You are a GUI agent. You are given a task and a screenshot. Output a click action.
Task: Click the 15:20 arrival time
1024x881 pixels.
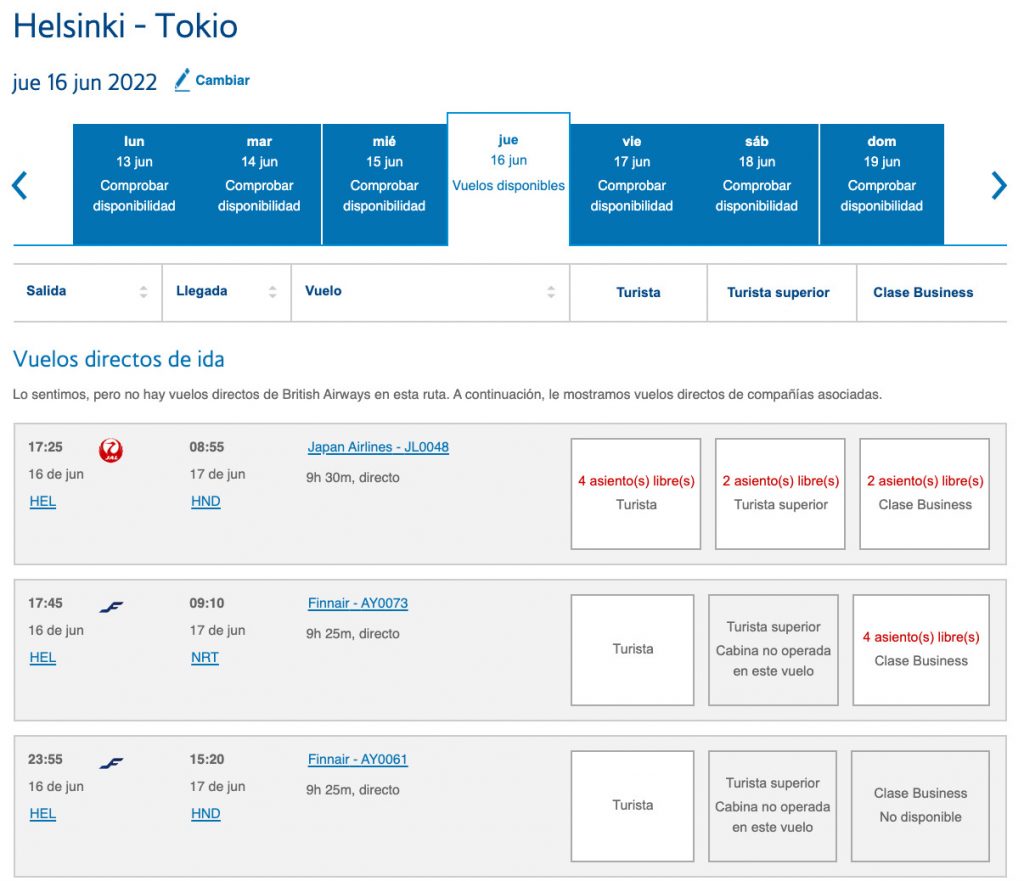(207, 760)
